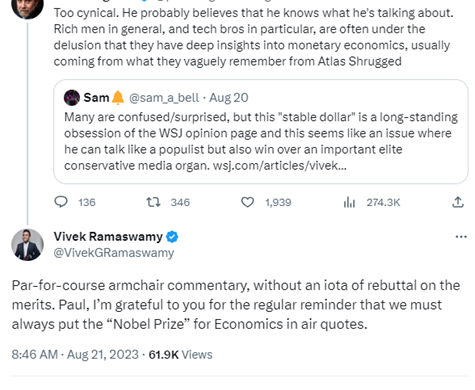475x390 pixels.
Task: Open Sam's small avatar in quoted tweet
Action: (x=72, y=98)
